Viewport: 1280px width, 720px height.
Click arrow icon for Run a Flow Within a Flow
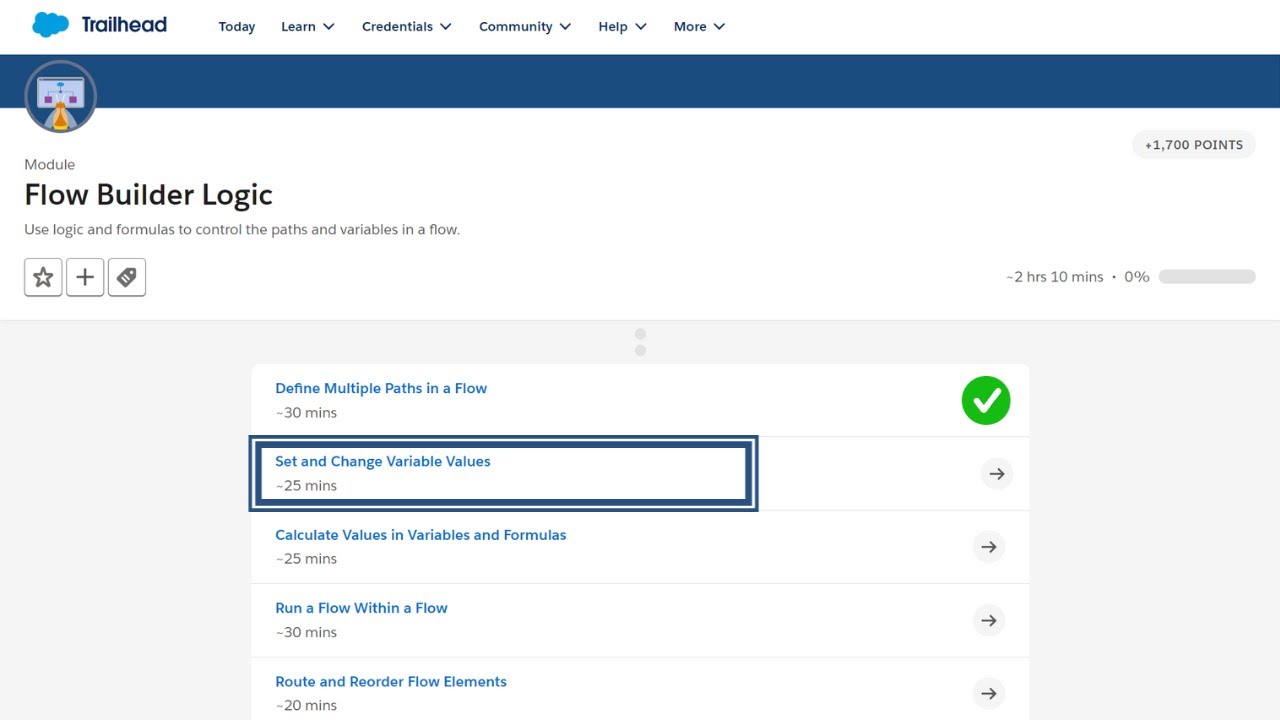[989, 620]
